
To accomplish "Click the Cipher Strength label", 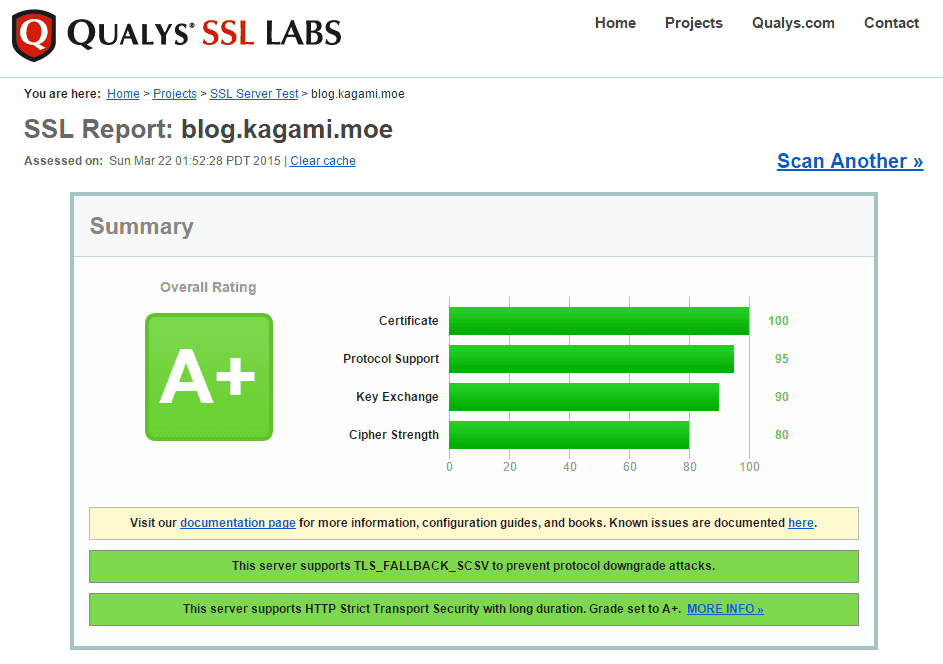I will [x=394, y=435].
